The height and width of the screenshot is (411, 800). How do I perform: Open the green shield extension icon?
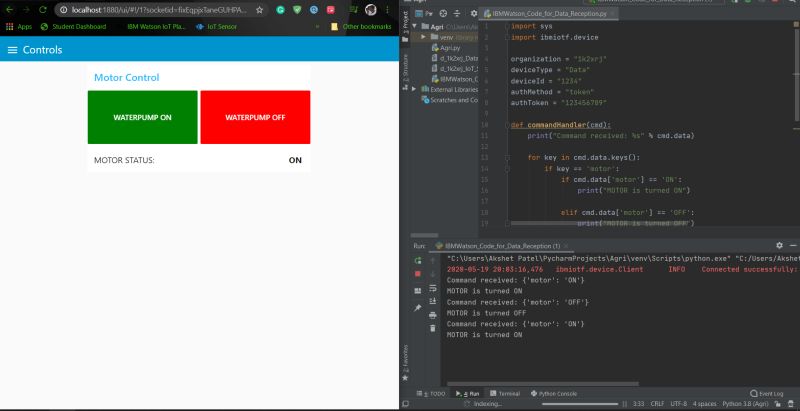click(297, 10)
